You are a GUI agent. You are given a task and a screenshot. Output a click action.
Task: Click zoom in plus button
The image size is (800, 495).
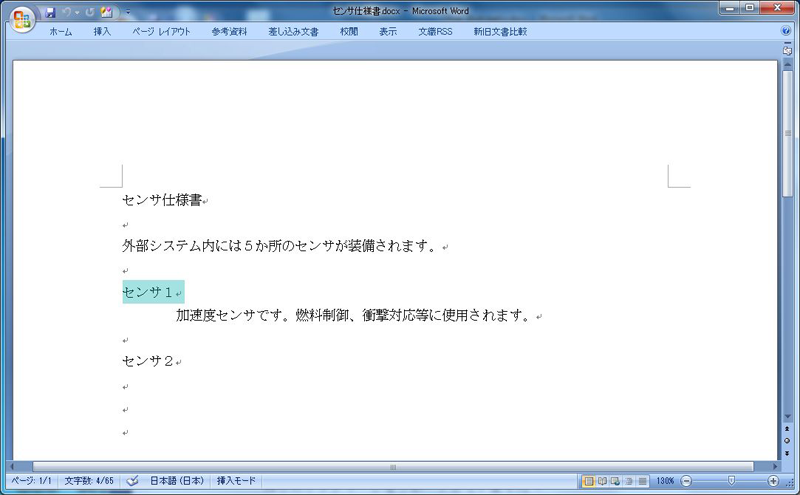(x=773, y=481)
